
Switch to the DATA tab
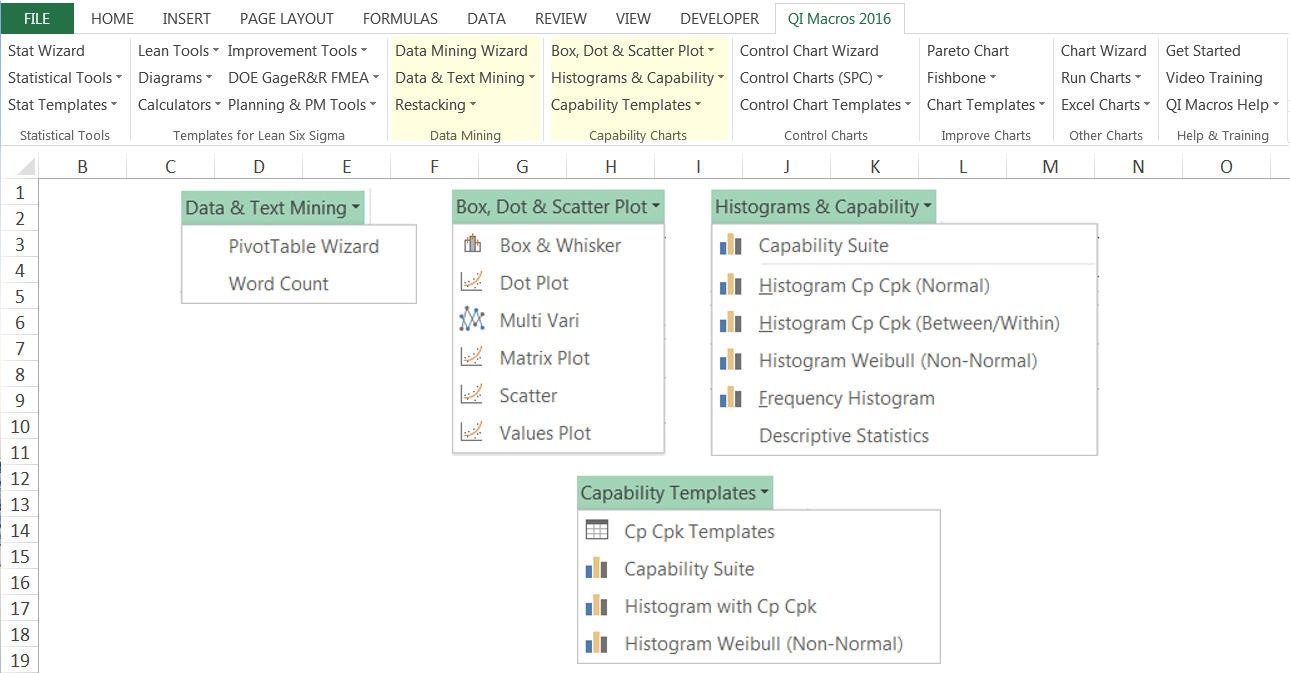(486, 18)
